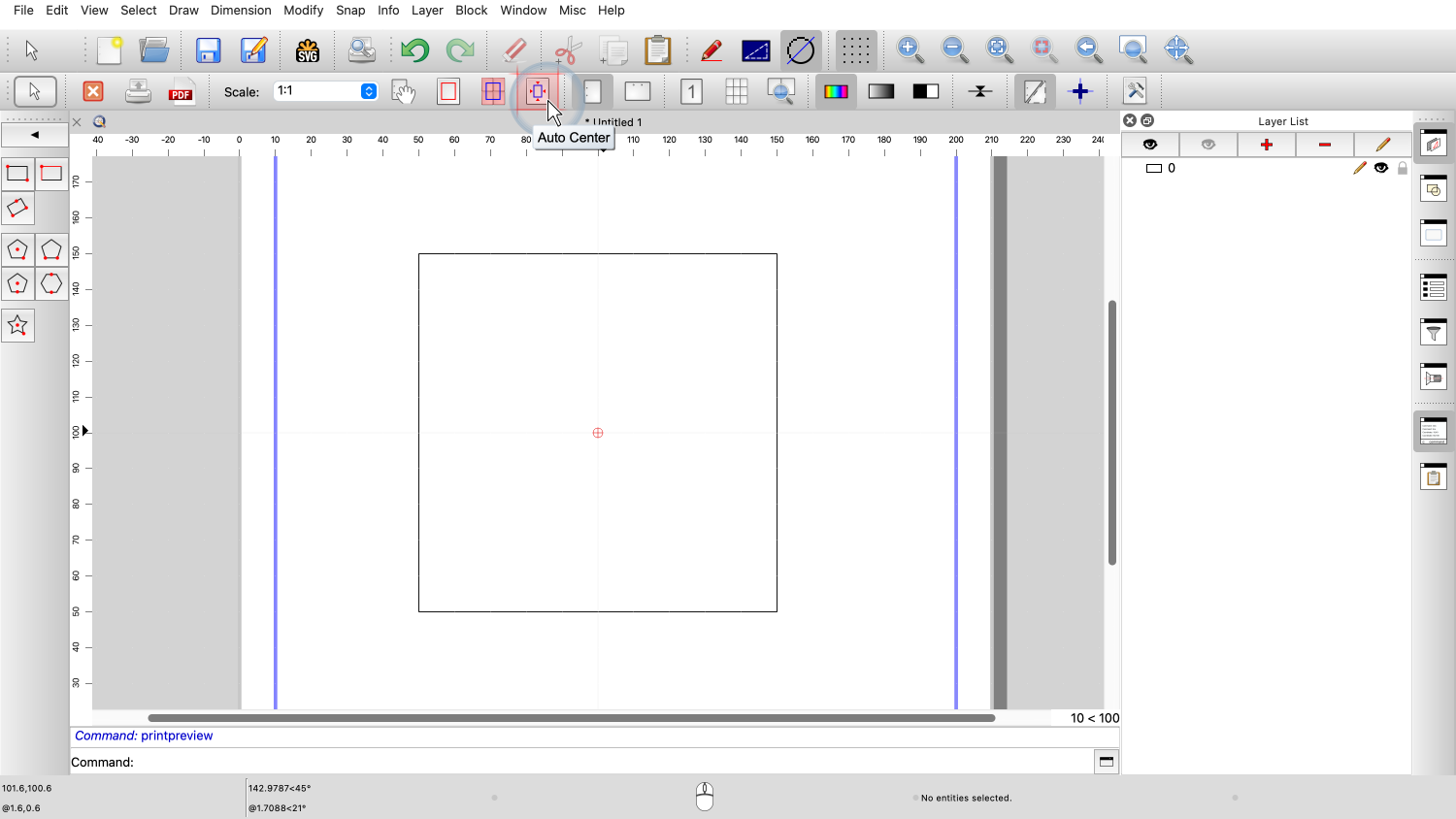Click the Zoom In magnifier icon
This screenshot has width=1456, height=819.
point(910,49)
